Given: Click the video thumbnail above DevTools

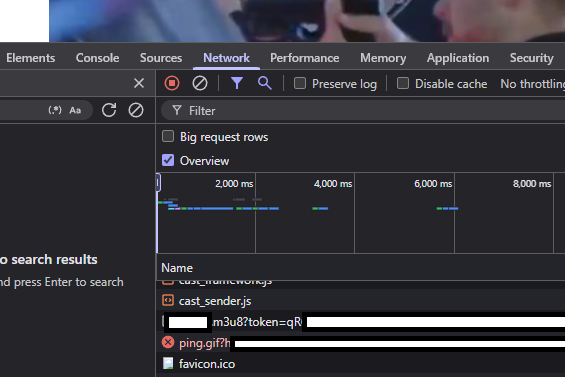Looking at the screenshot, I should [x=307, y=21].
